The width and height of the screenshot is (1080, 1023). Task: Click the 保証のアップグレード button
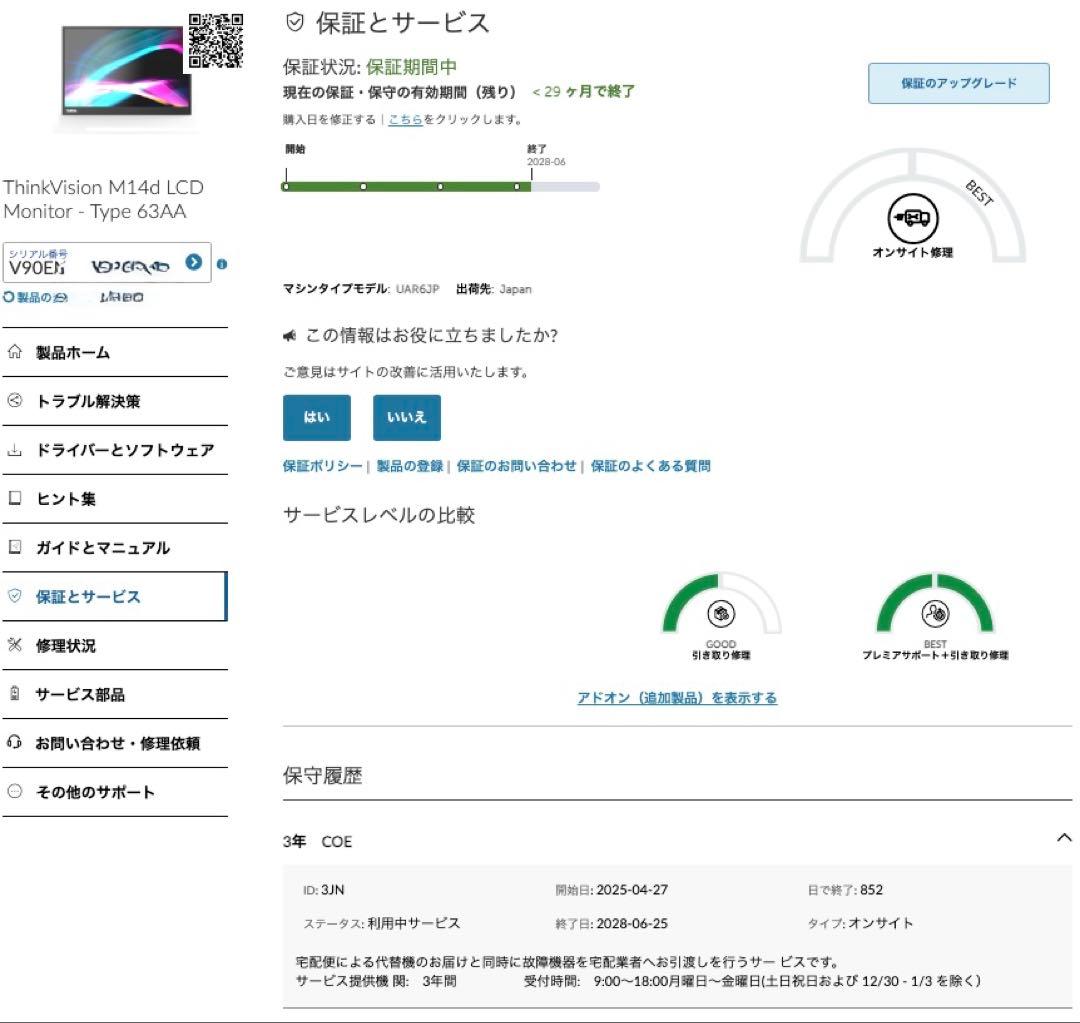click(957, 85)
